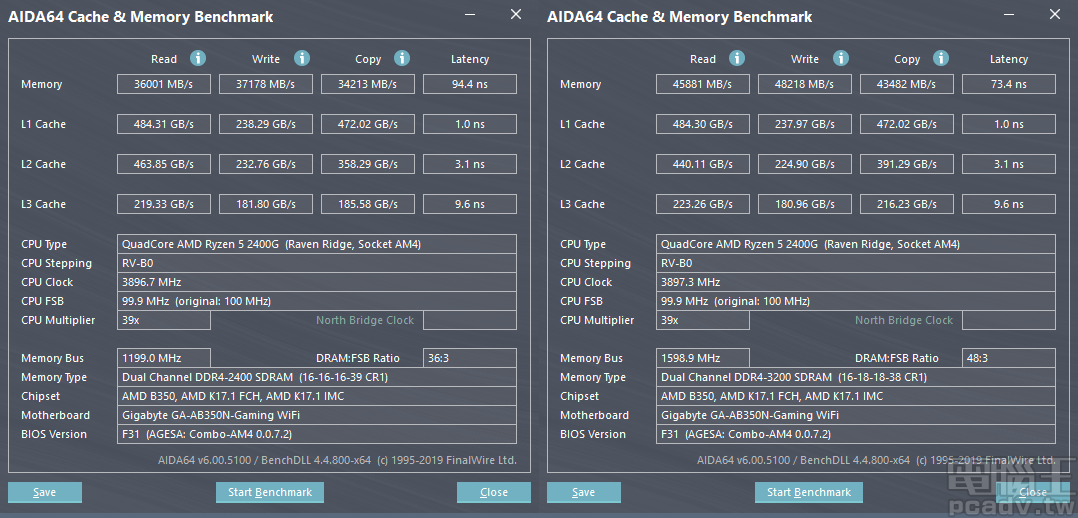Click Close button in left window
The image size is (1078, 518).
pyautogui.click(x=494, y=492)
